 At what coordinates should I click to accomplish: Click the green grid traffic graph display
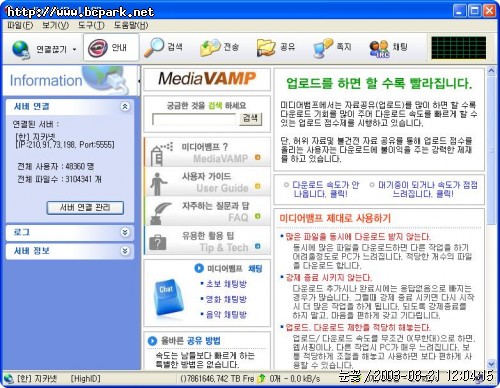point(458,48)
